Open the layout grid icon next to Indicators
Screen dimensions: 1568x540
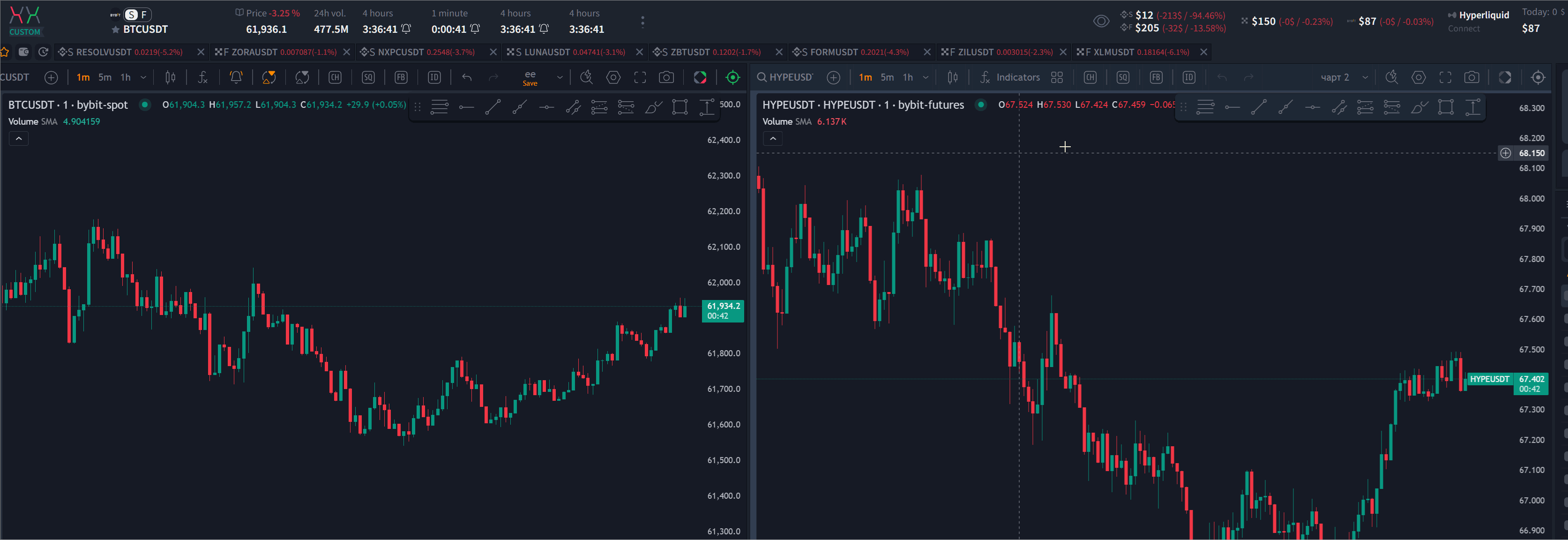[1057, 77]
